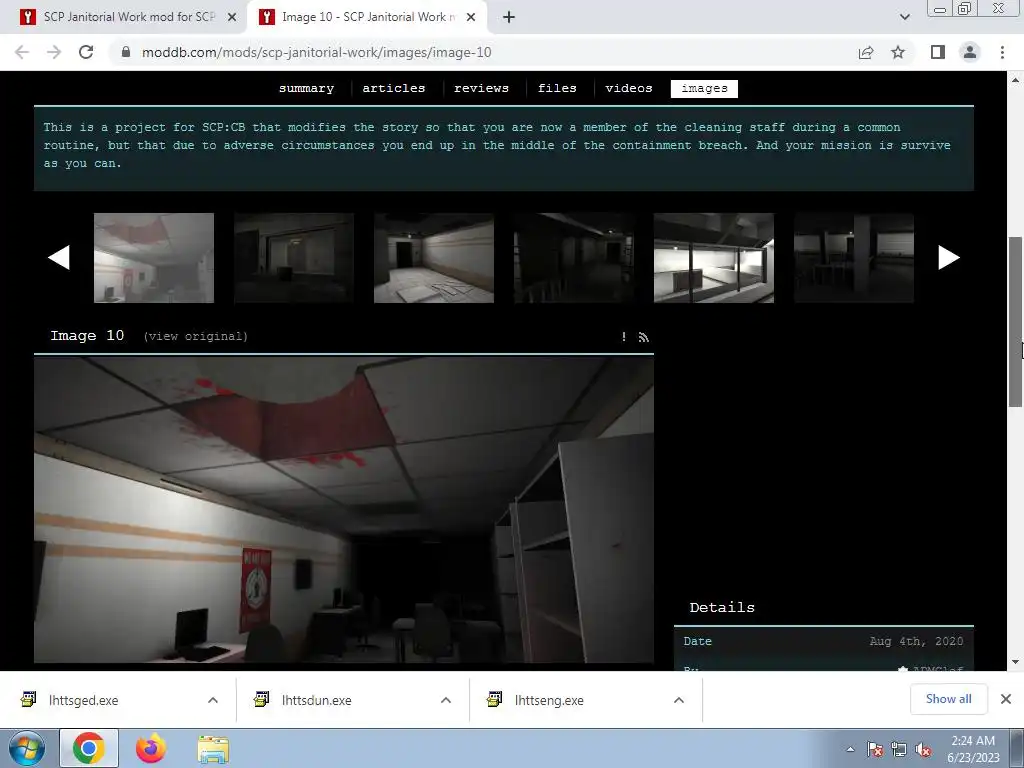The width and height of the screenshot is (1024, 768).
Task: Expand options for lhttsged.exe
Action: tap(213, 700)
